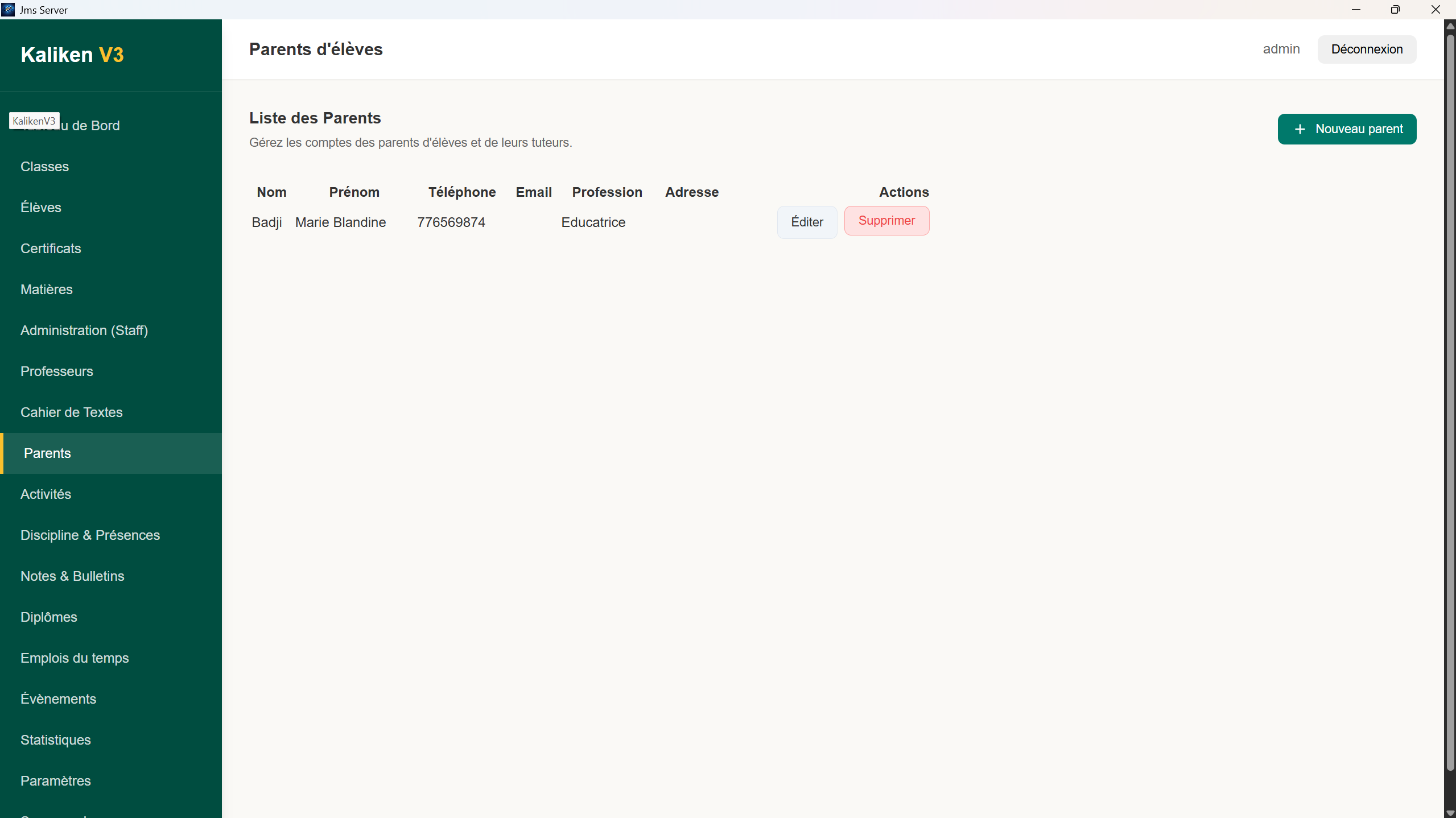Image resolution: width=1456 pixels, height=818 pixels.
Task: Open the Statistiques section
Action: [55, 739]
